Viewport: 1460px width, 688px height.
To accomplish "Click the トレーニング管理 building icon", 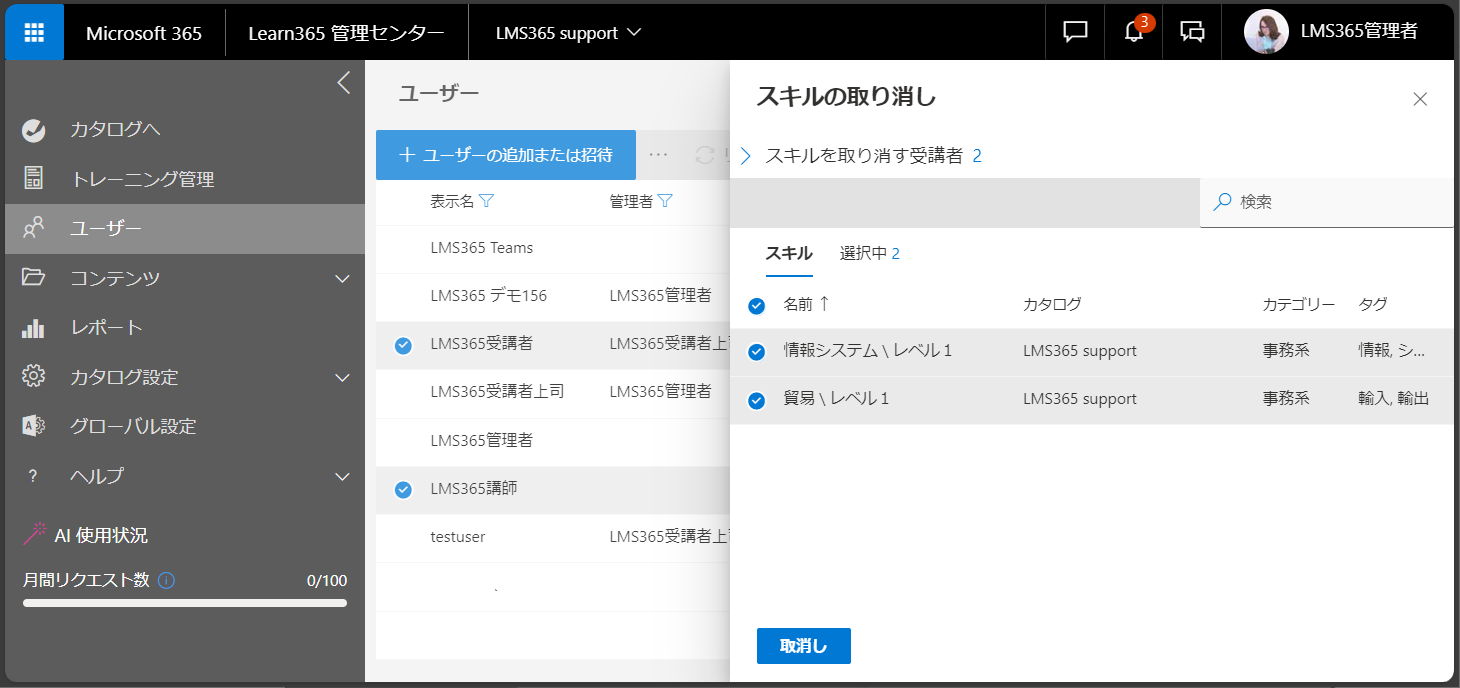I will [33, 179].
